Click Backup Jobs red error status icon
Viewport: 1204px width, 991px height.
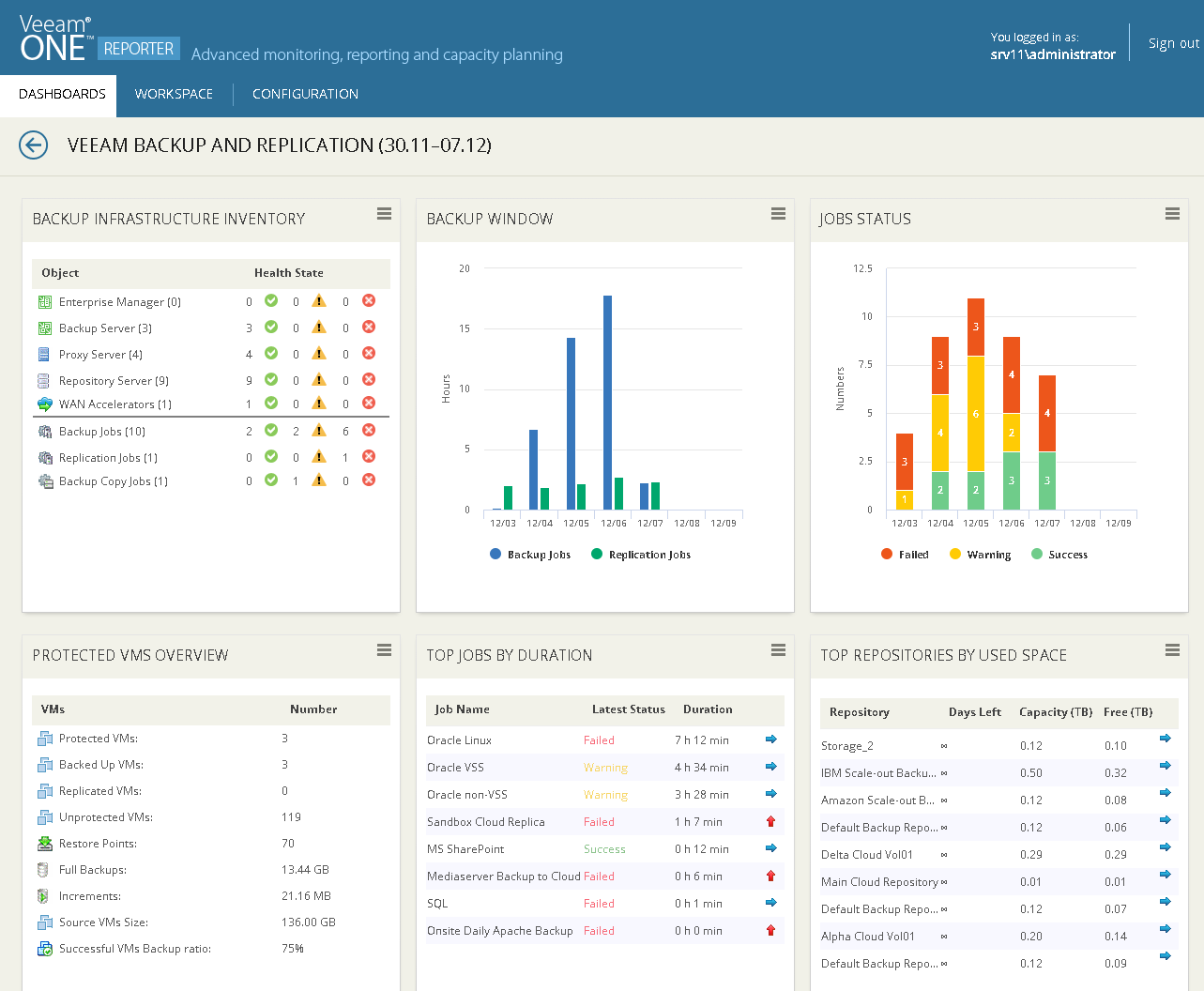coord(369,430)
